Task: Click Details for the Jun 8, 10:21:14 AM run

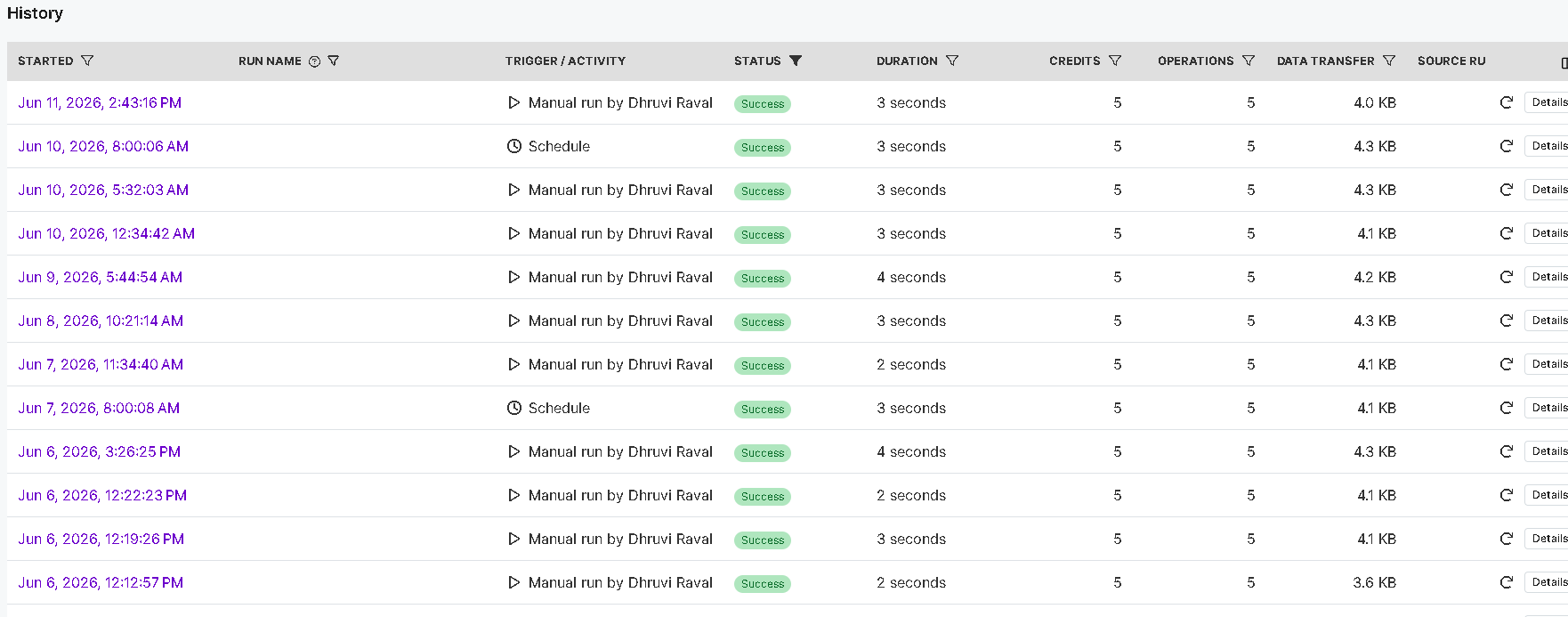Action: click(1548, 321)
